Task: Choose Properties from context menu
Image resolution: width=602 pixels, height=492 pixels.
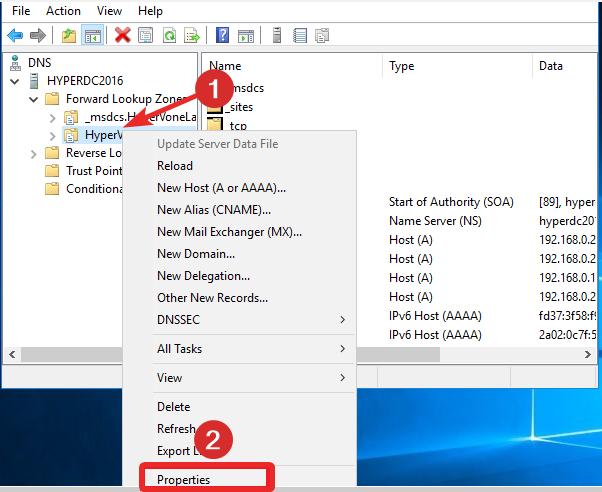Action: (x=184, y=480)
